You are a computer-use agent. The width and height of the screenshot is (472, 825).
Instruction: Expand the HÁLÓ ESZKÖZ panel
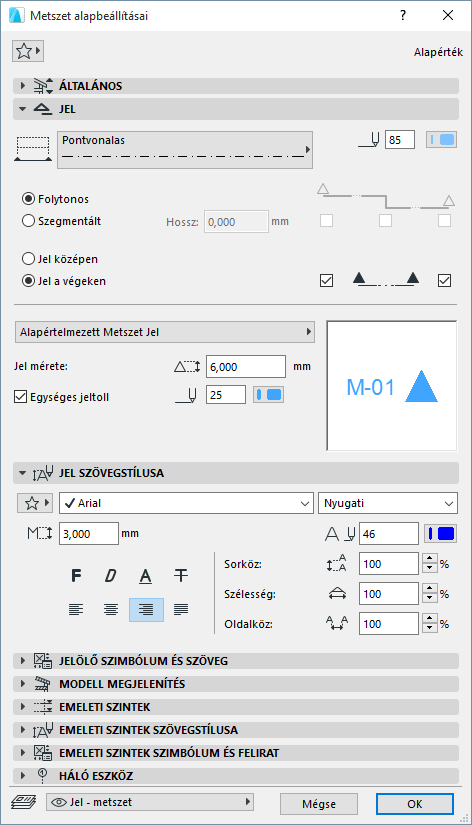click(x=236, y=776)
